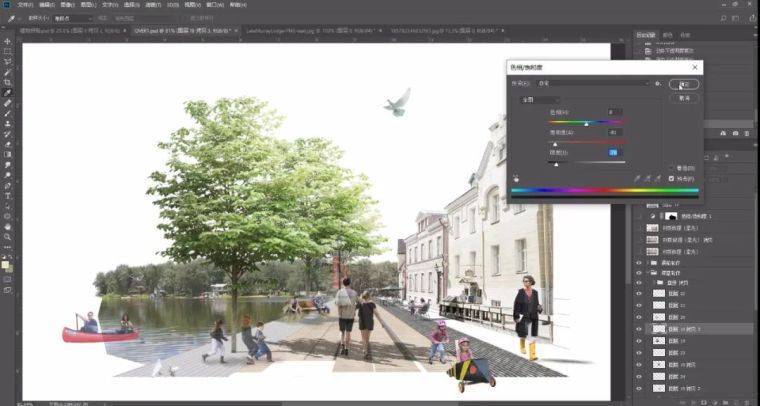Click the create new snapshot camera icon
Image resolution: width=760 pixels, height=406 pixels.
[x=735, y=133]
